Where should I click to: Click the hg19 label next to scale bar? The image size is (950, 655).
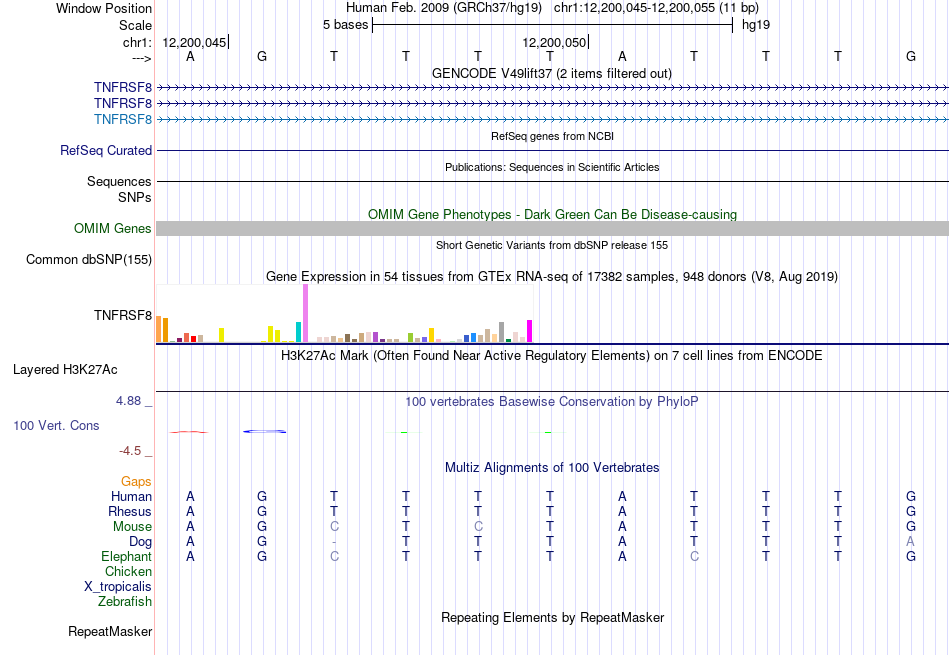pyautogui.click(x=756, y=25)
